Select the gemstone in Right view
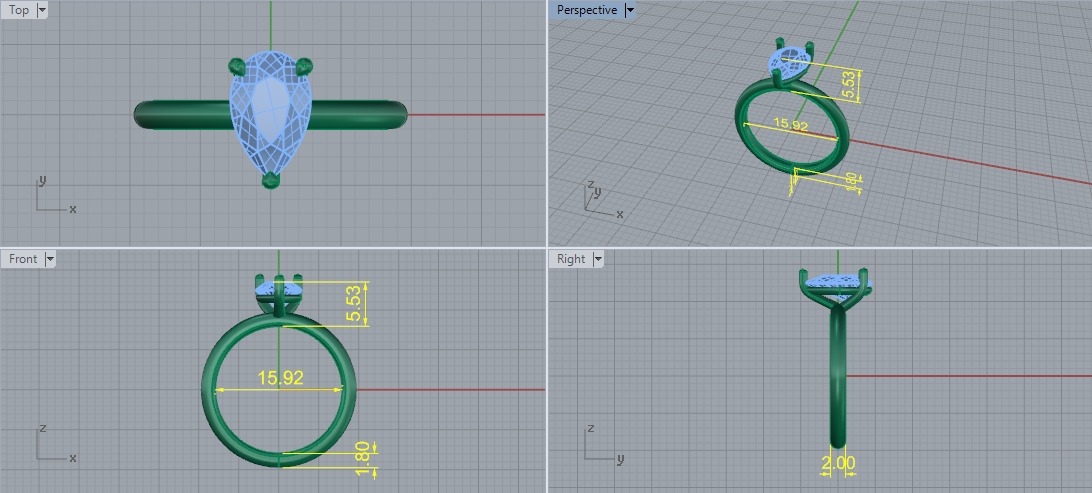Screen dimensions: 1092x493 pyautogui.click(x=836, y=281)
